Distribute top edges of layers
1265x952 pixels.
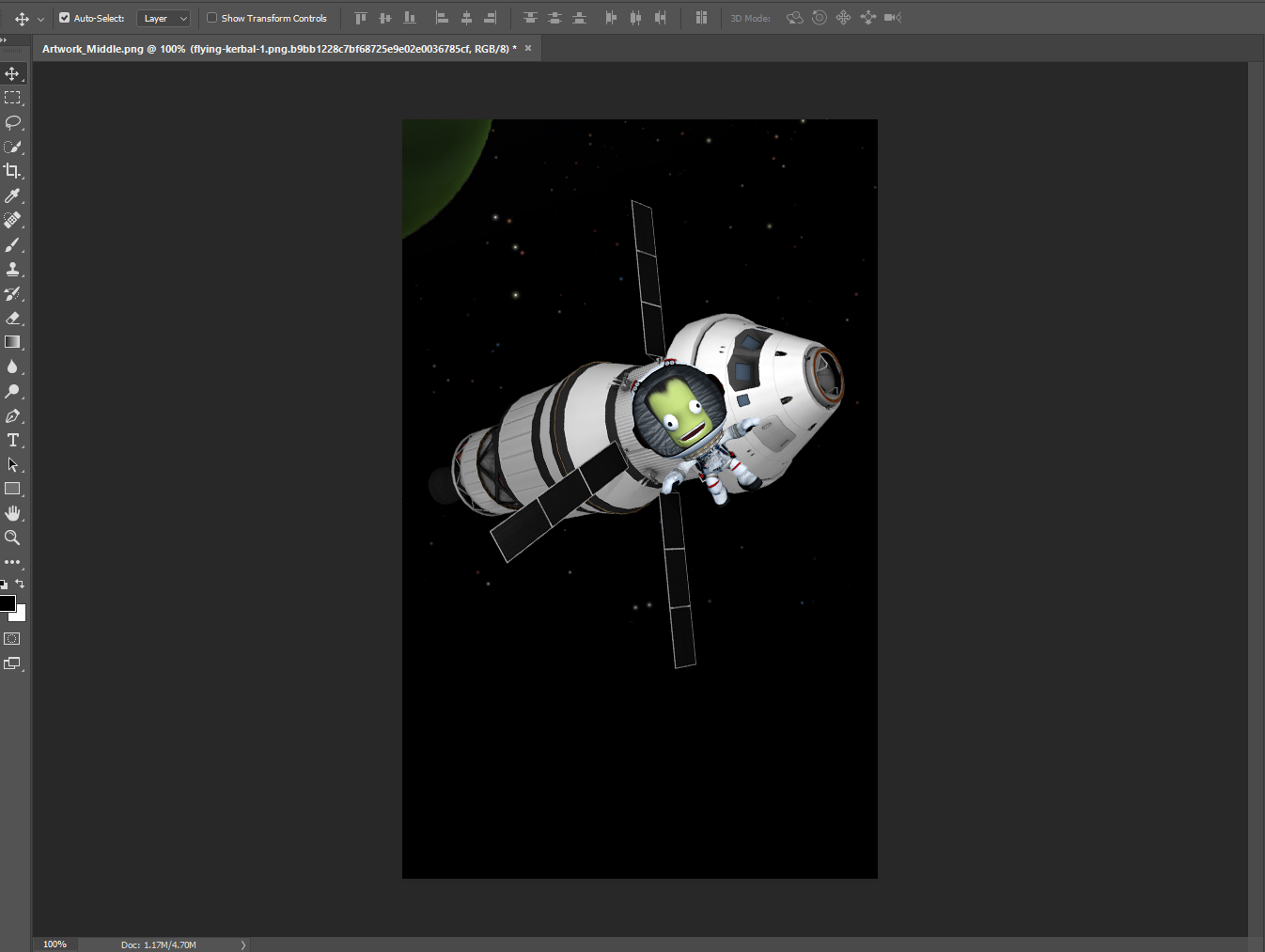pos(530,18)
